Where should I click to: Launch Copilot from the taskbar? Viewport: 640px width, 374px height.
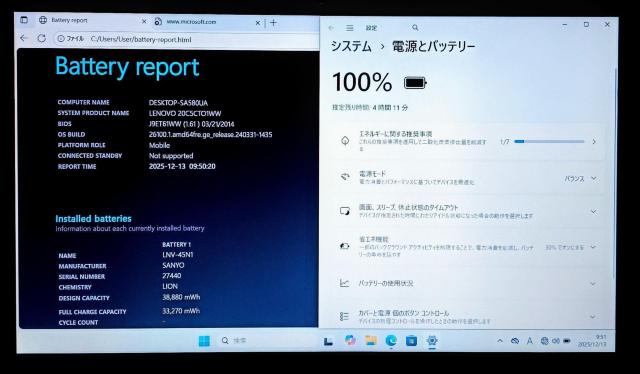coord(350,340)
